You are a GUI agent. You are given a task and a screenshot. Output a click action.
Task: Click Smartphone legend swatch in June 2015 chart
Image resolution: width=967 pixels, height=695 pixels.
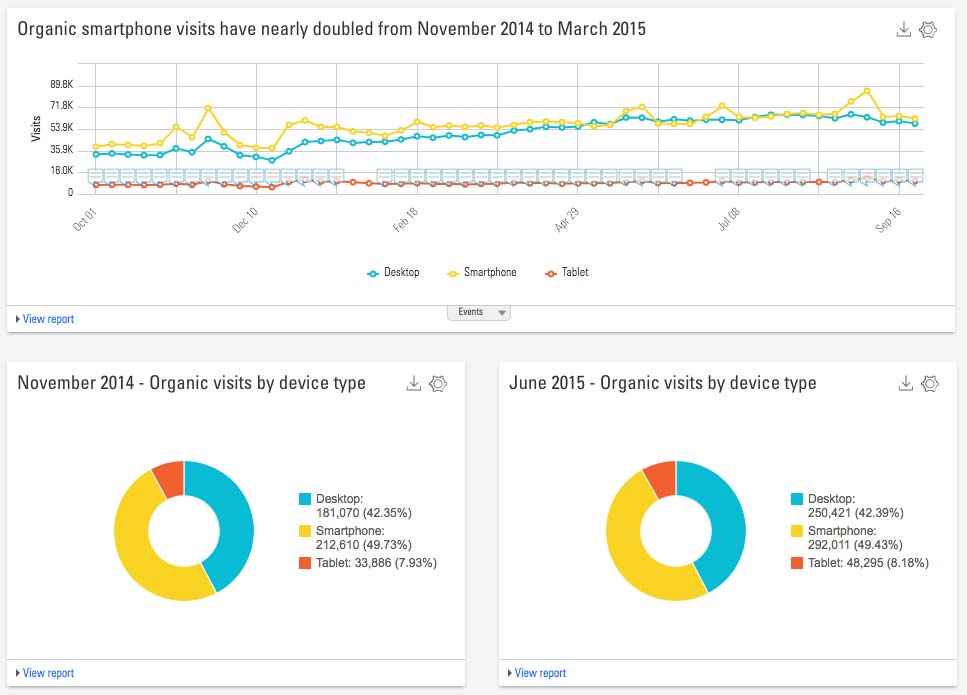click(797, 531)
